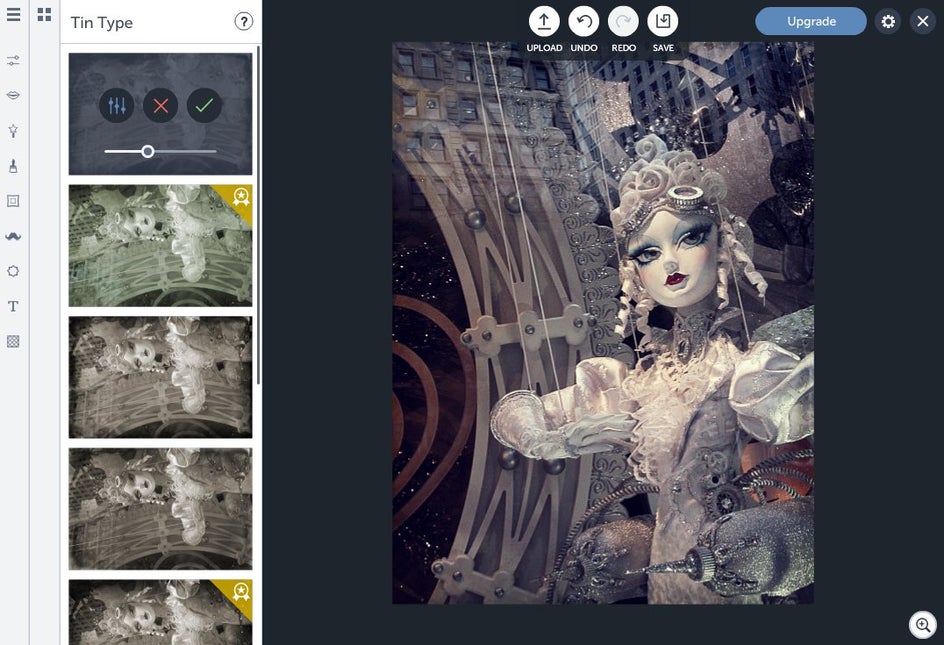
Task: Select the third Tin Type thumbnail
Action: (160, 509)
